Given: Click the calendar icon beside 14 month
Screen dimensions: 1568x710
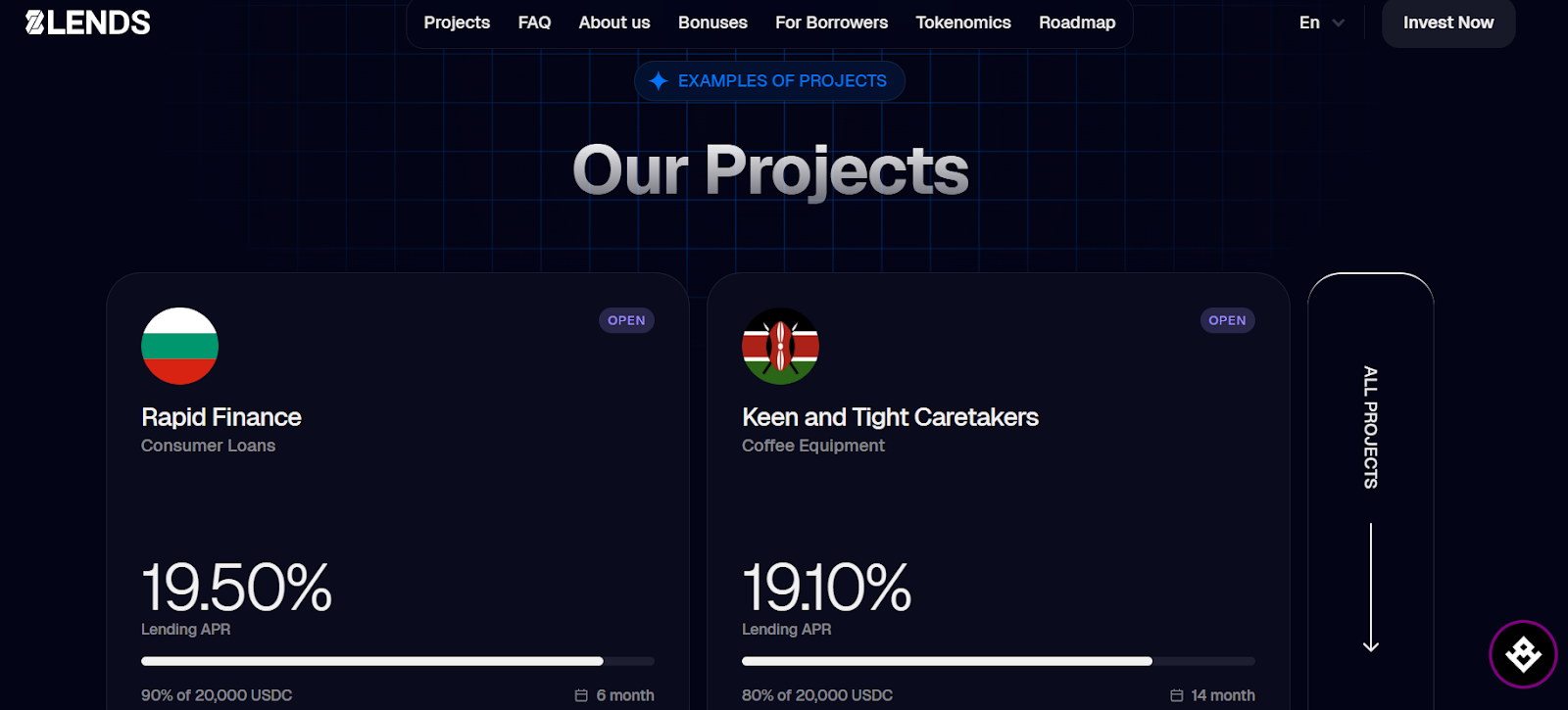Looking at the screenshot, I should (x=1177, y=695).
